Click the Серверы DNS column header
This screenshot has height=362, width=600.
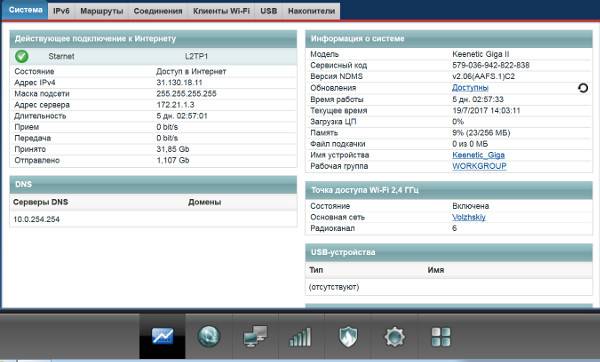(41, 202)
